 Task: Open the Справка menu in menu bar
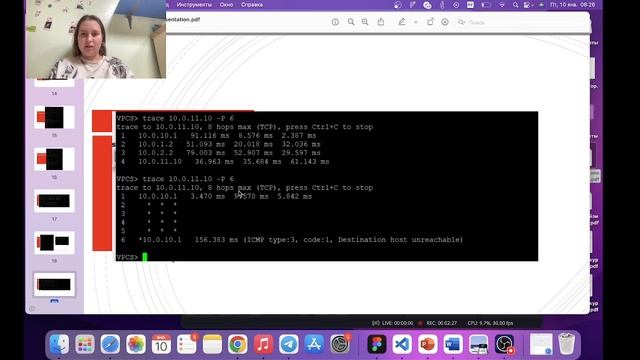[x=252, y=5]
